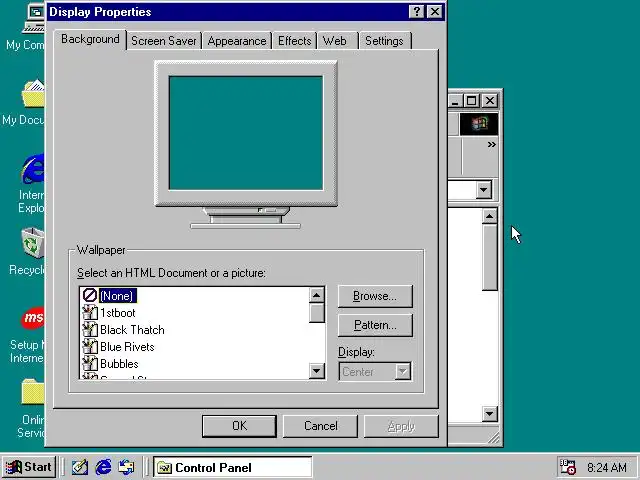Select (None) in wallpaper list
The image size is (640, 480).
118,296
